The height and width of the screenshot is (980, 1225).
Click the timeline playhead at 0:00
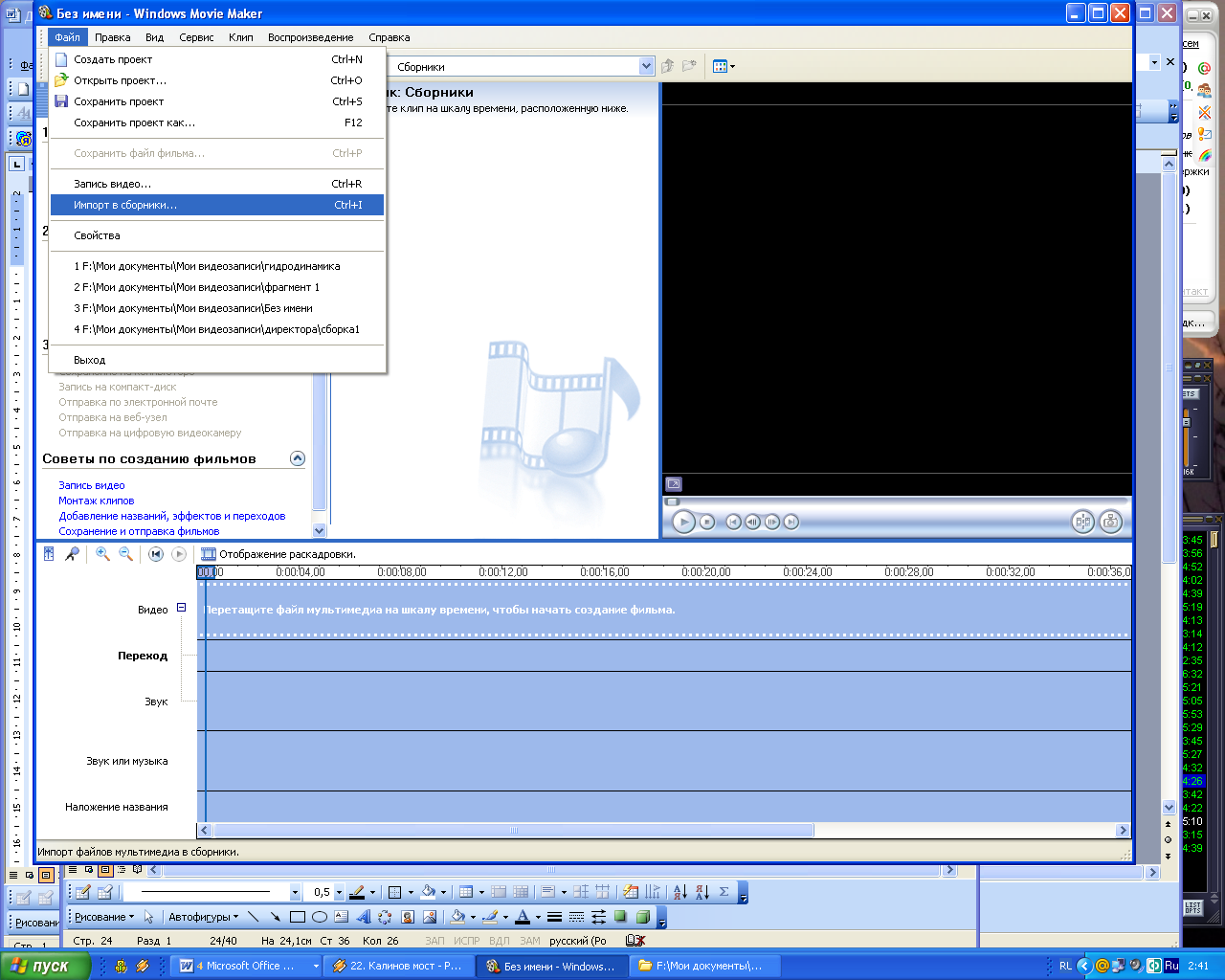click(206, 572)
